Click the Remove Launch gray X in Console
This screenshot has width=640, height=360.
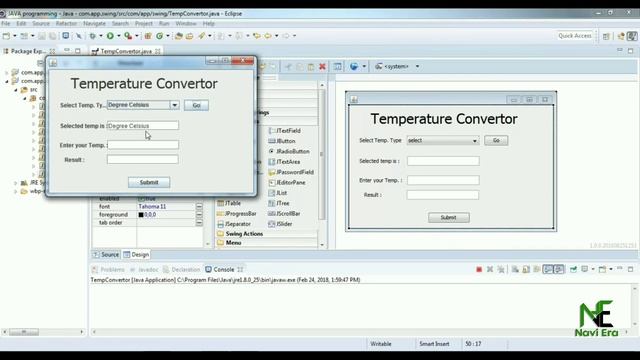pyautogui.click(x=490, y=269)
